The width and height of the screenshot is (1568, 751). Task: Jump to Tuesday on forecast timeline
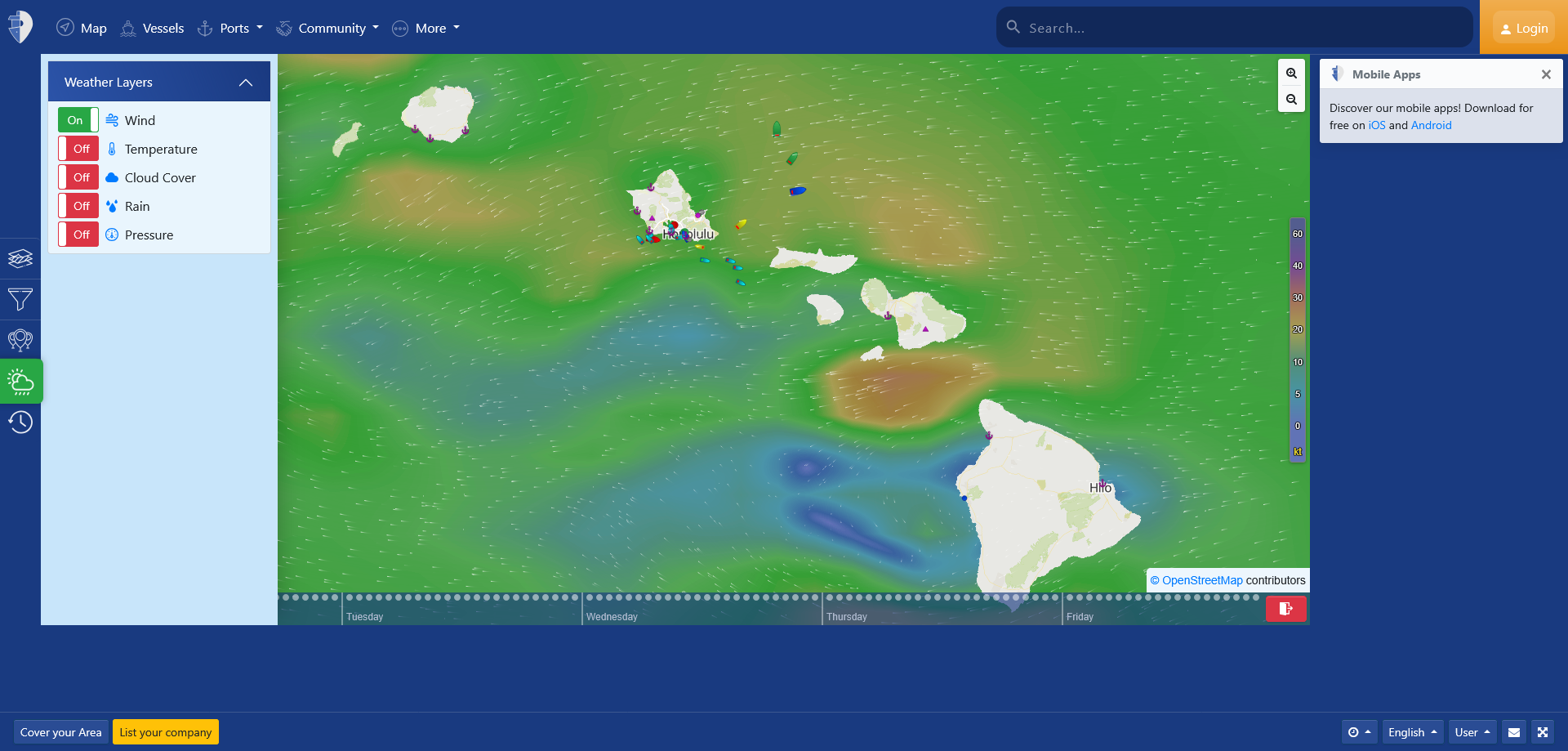click(365, 617)
